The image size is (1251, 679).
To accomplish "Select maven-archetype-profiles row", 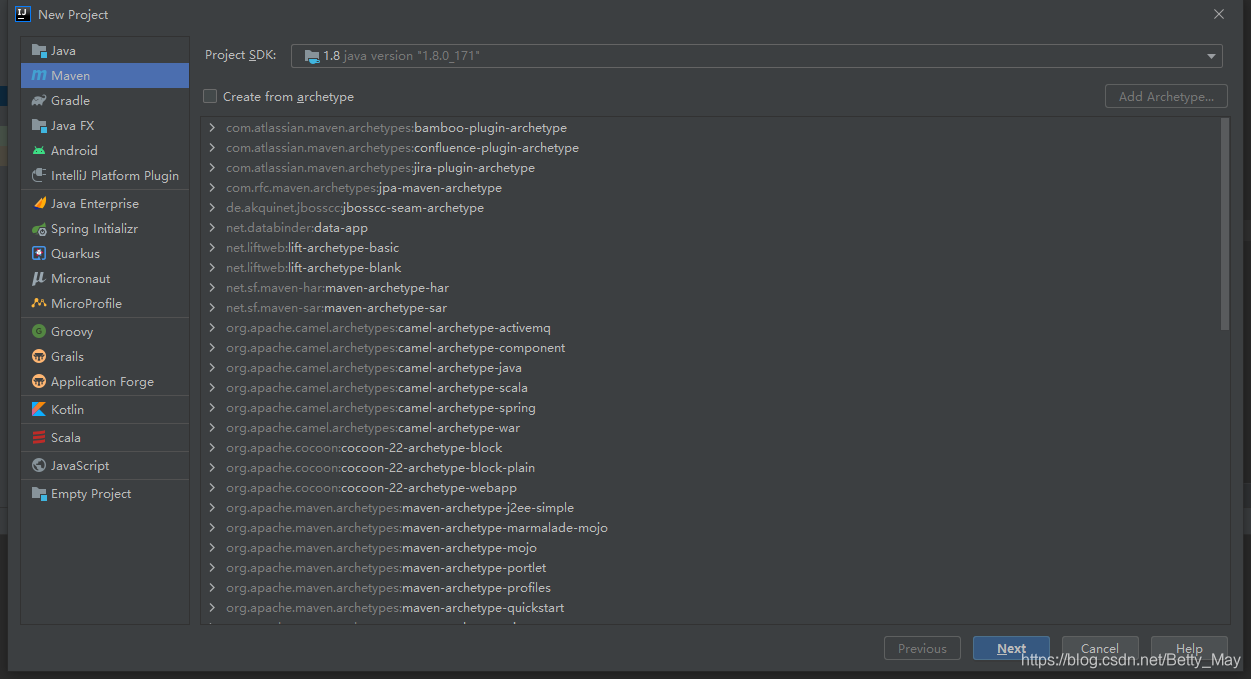I will click(710, 588).
